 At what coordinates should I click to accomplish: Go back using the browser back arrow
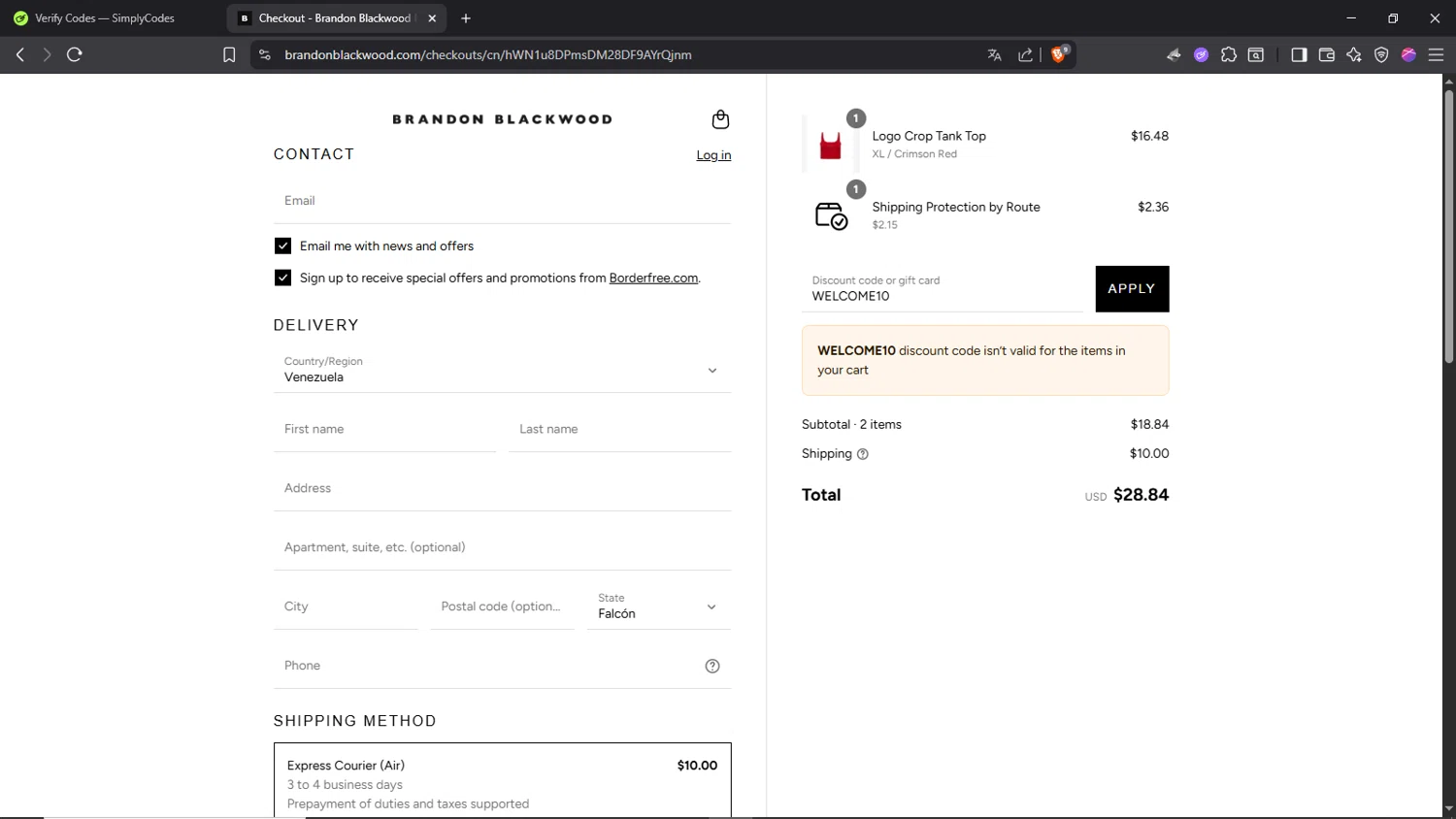click(x=19, y=55)
